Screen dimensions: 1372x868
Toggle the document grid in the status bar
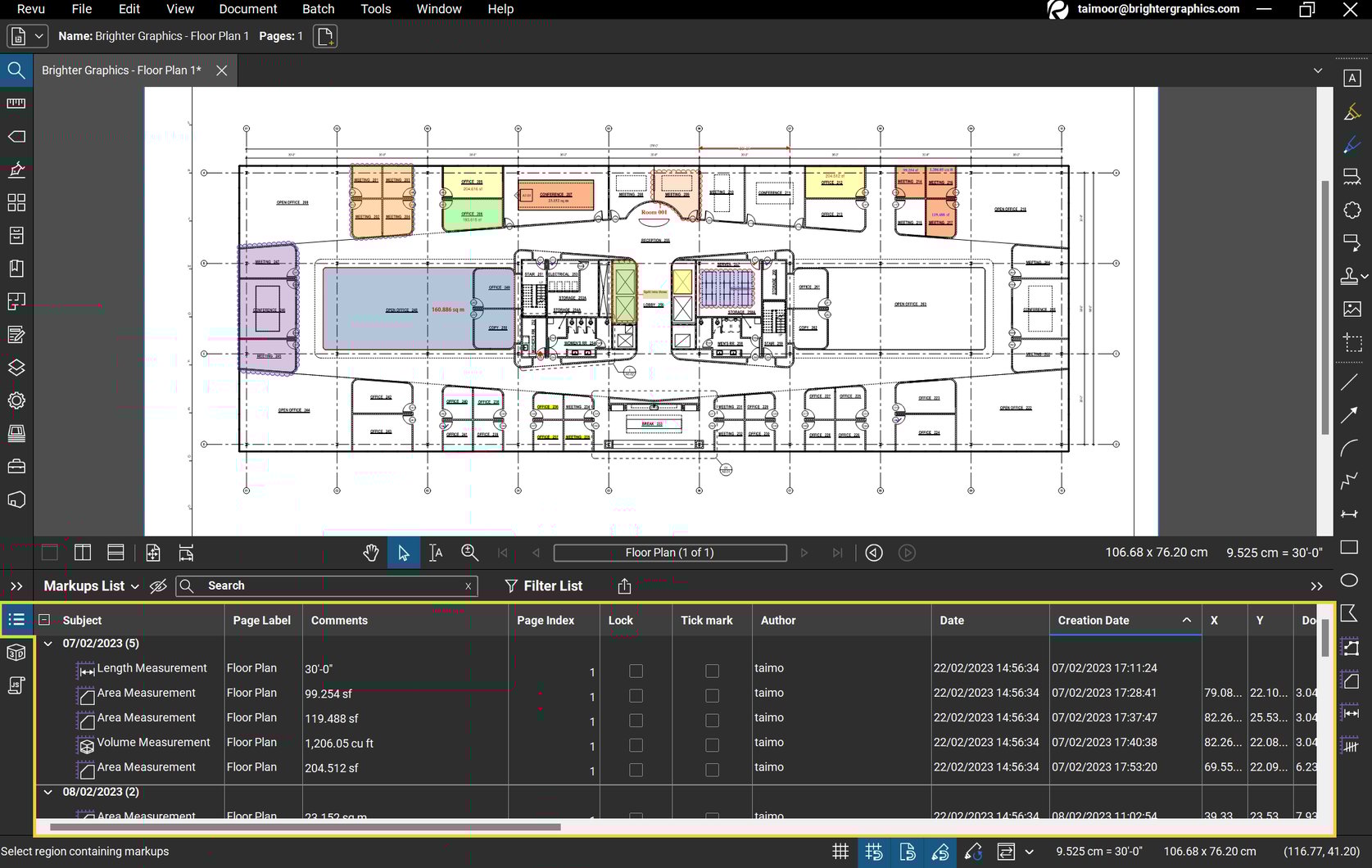point(840,852)
